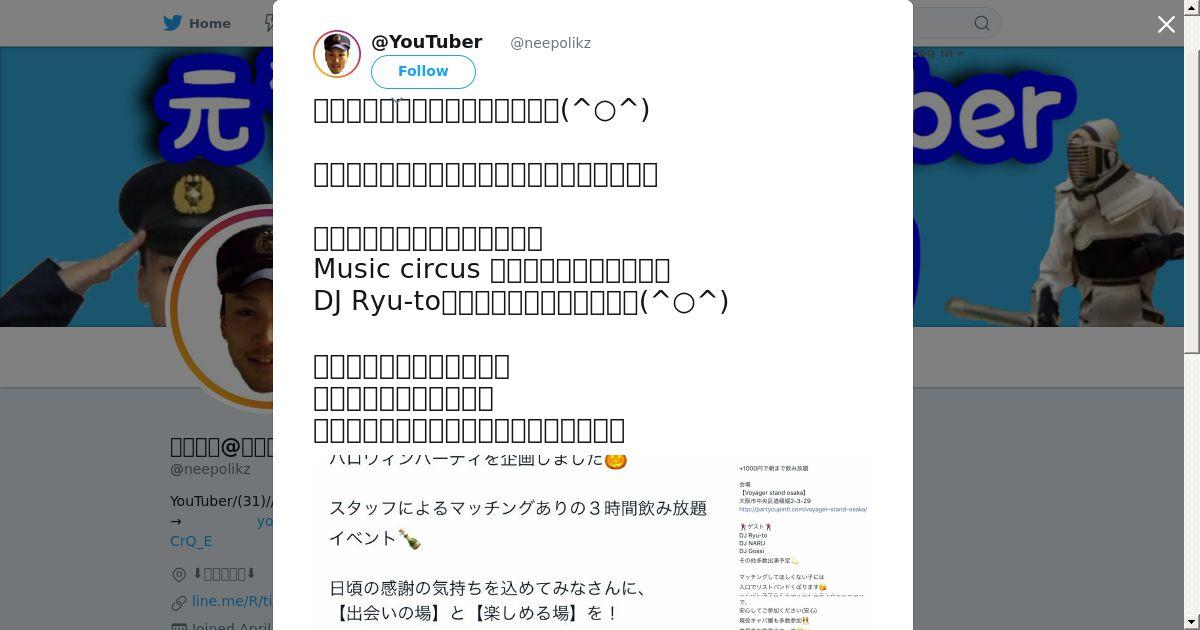Open the @neepolikz handle in tweet header
Image resolution: width=1200 pixels, height=630 pixels.
550,43
